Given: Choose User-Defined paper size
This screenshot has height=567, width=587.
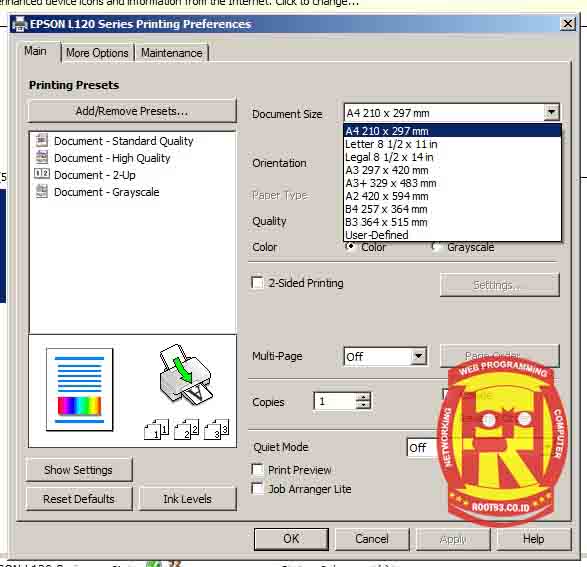Looking at the screenshot, I should (x=452, y=235).
